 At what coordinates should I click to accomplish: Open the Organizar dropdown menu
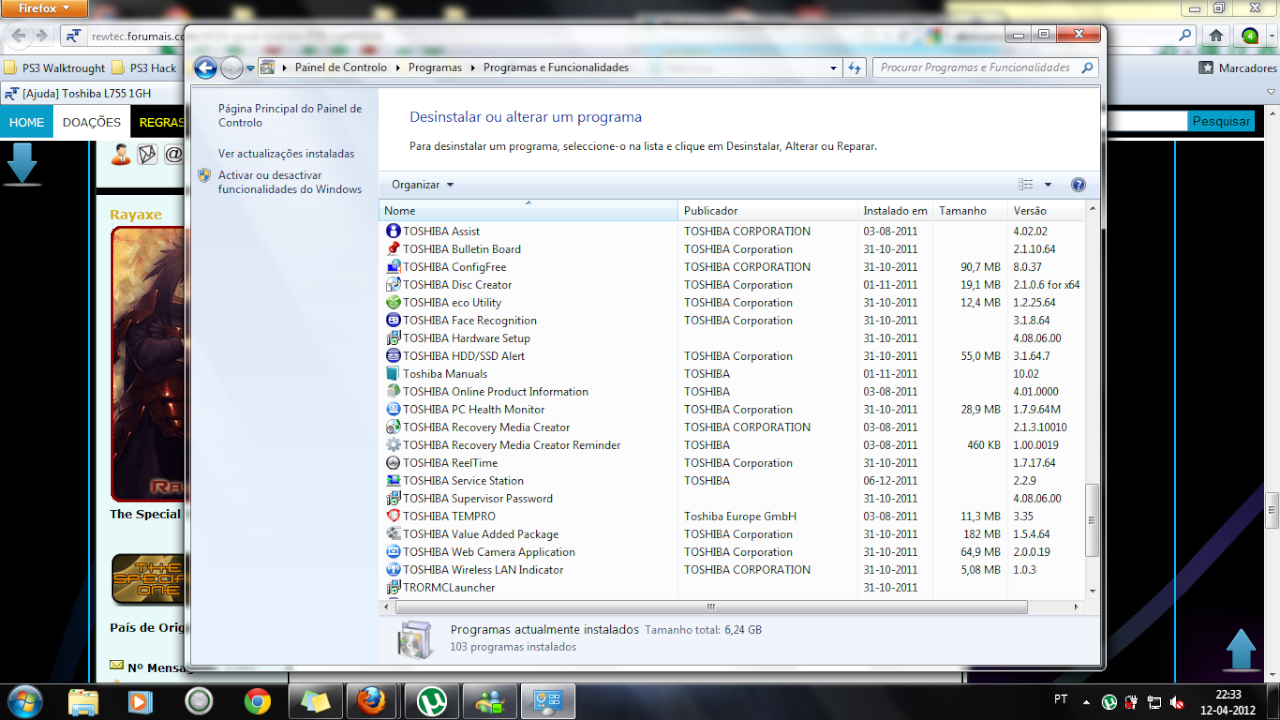click(423, 185)
